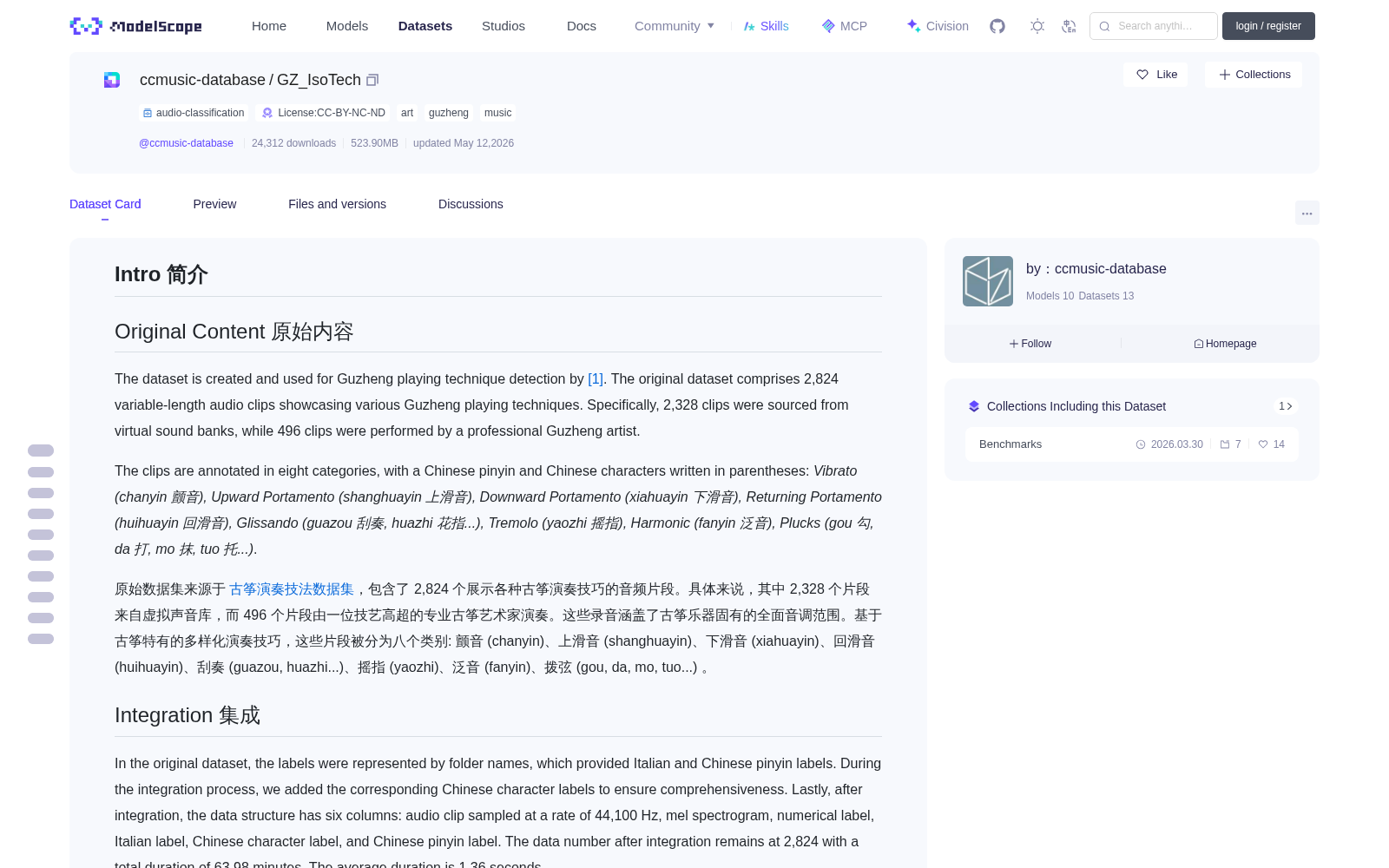Open the 古筝演奏技法数据集 link
The height and width of the screenshot is (868, 1389).
coord(292,589)
